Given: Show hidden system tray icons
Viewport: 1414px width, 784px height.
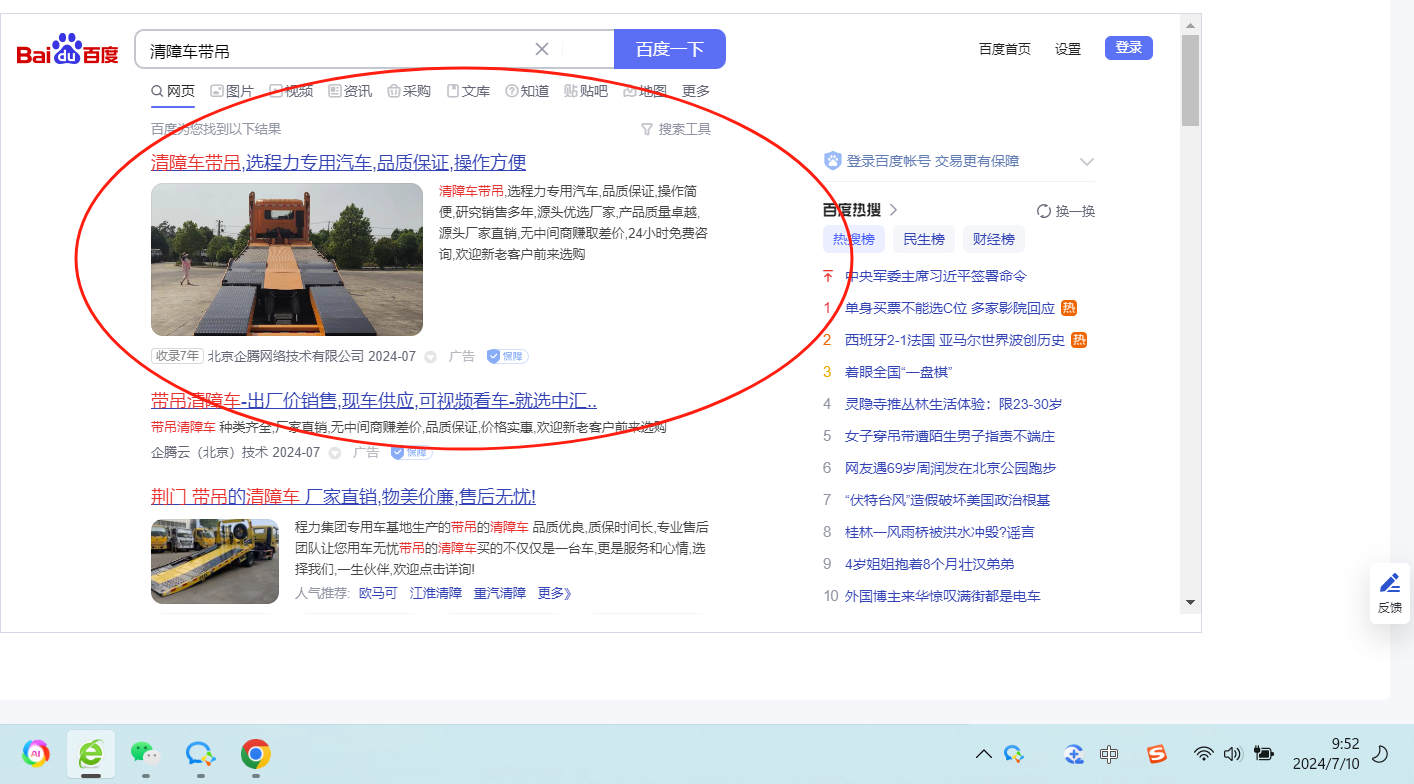Looking at the screenshot, I should pyautogui.click(x=984, y=754).
